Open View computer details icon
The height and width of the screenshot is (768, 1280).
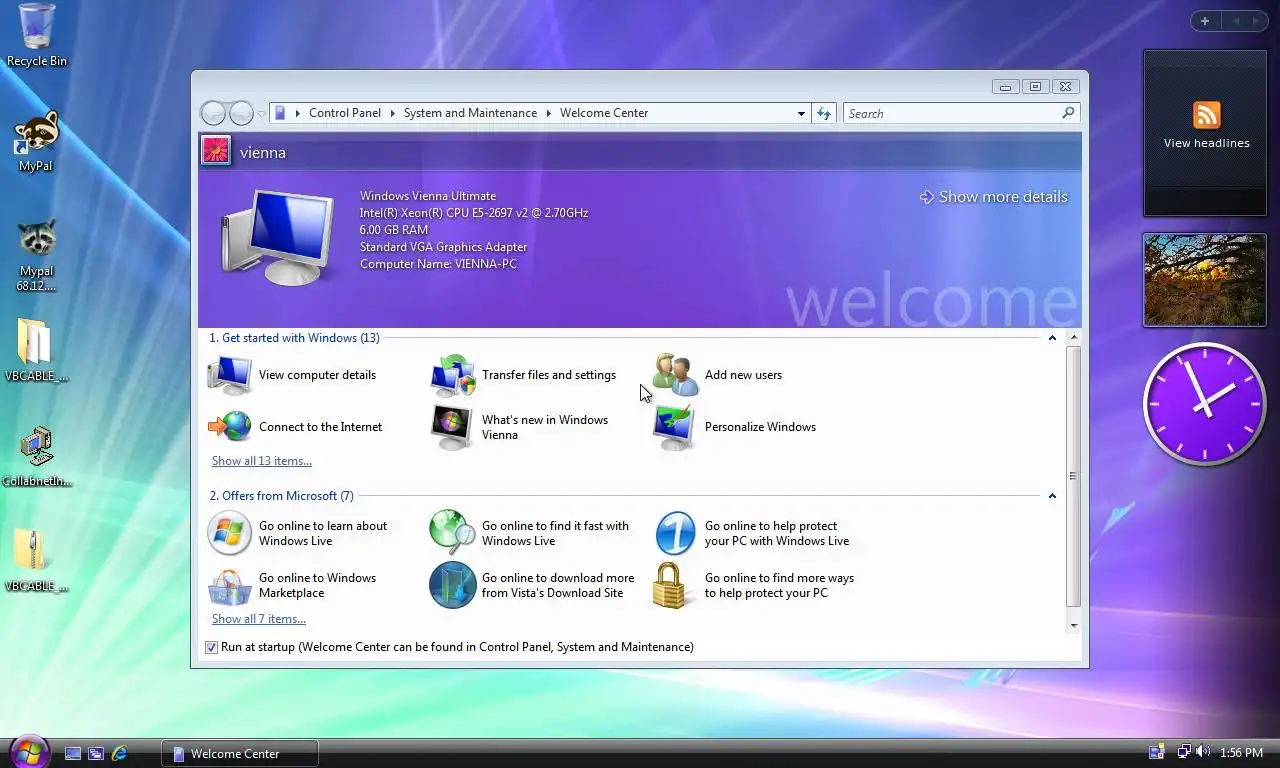tap(230, 376)
